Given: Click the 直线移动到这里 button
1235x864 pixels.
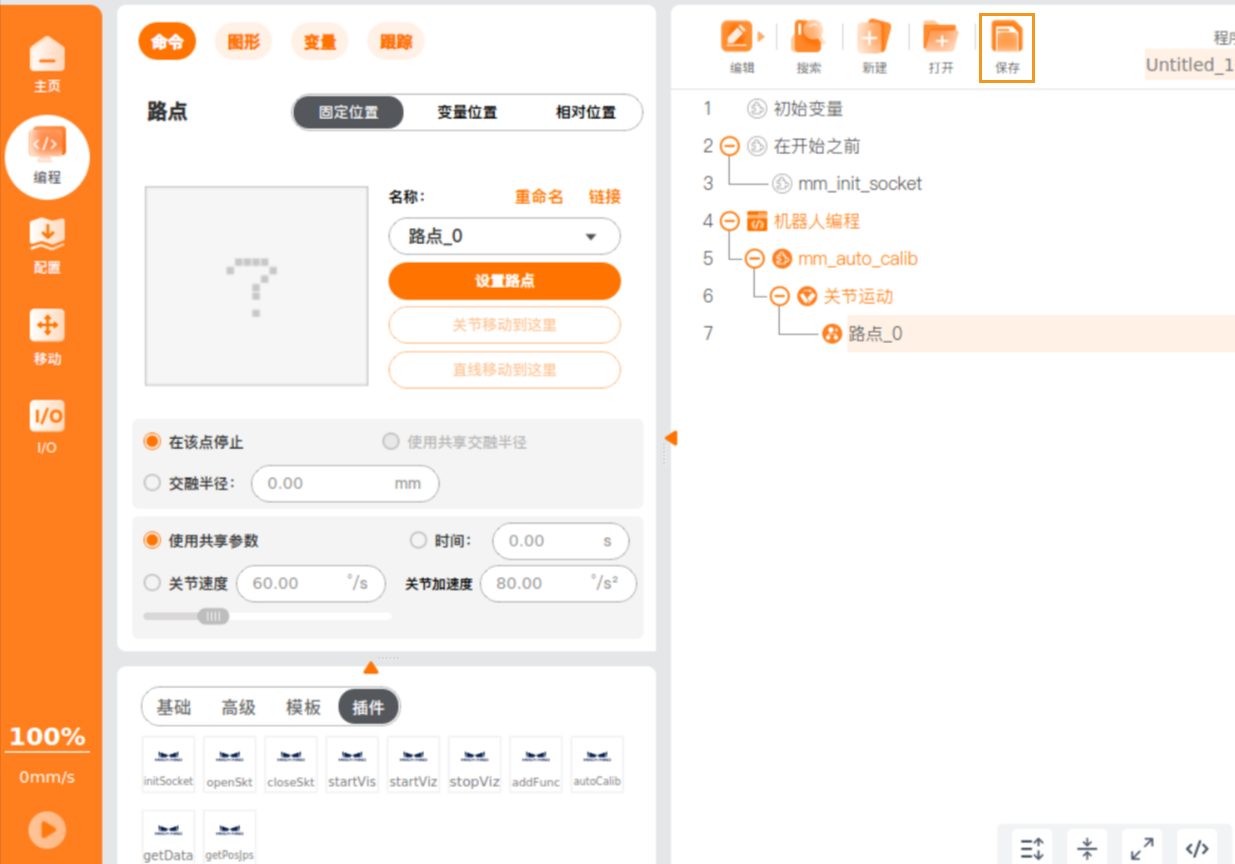Looking at the screenshot, I should [505, 370].
